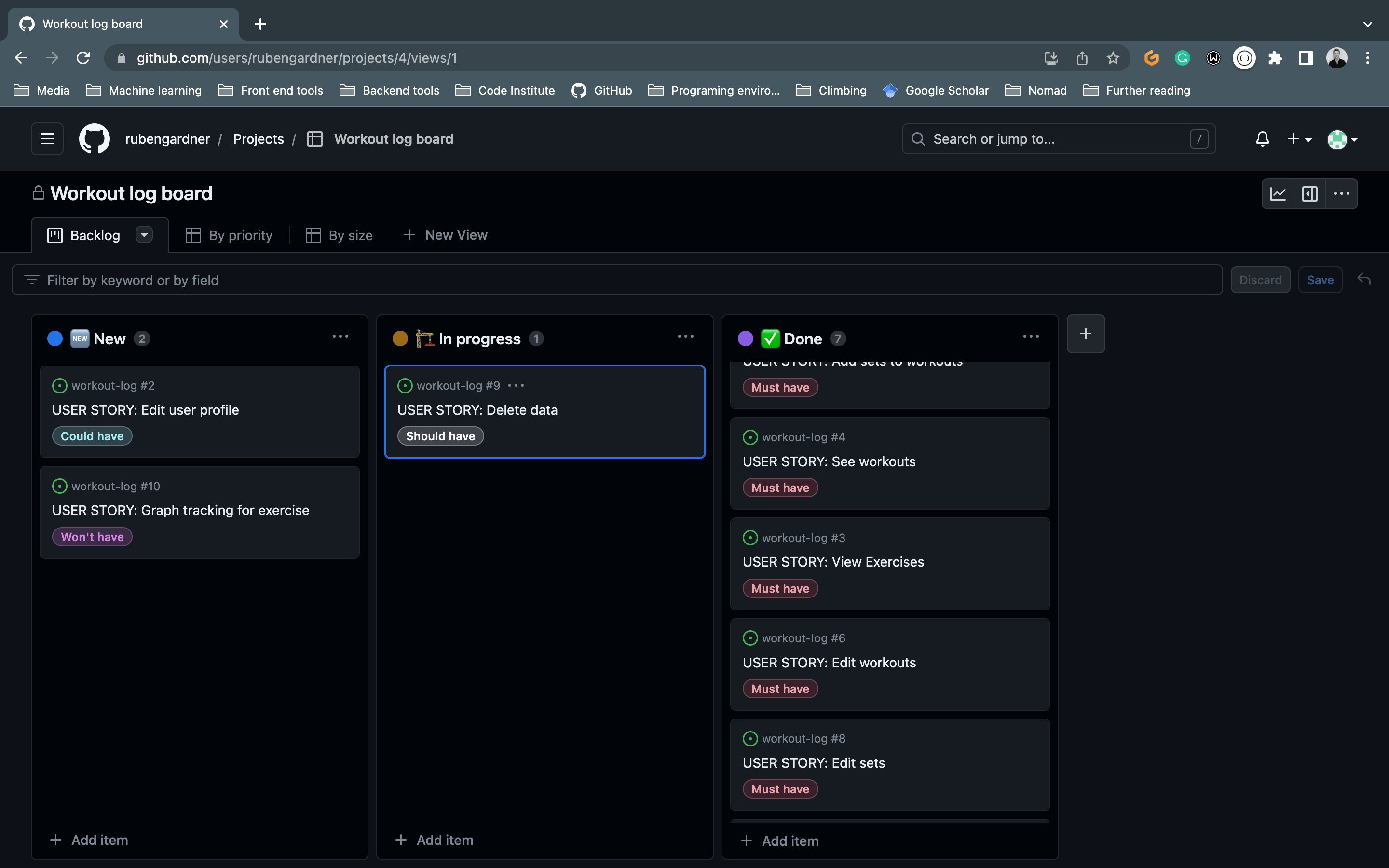Open the In progress column options menu
Screen dimensions: 1389x868
(685, 337)
